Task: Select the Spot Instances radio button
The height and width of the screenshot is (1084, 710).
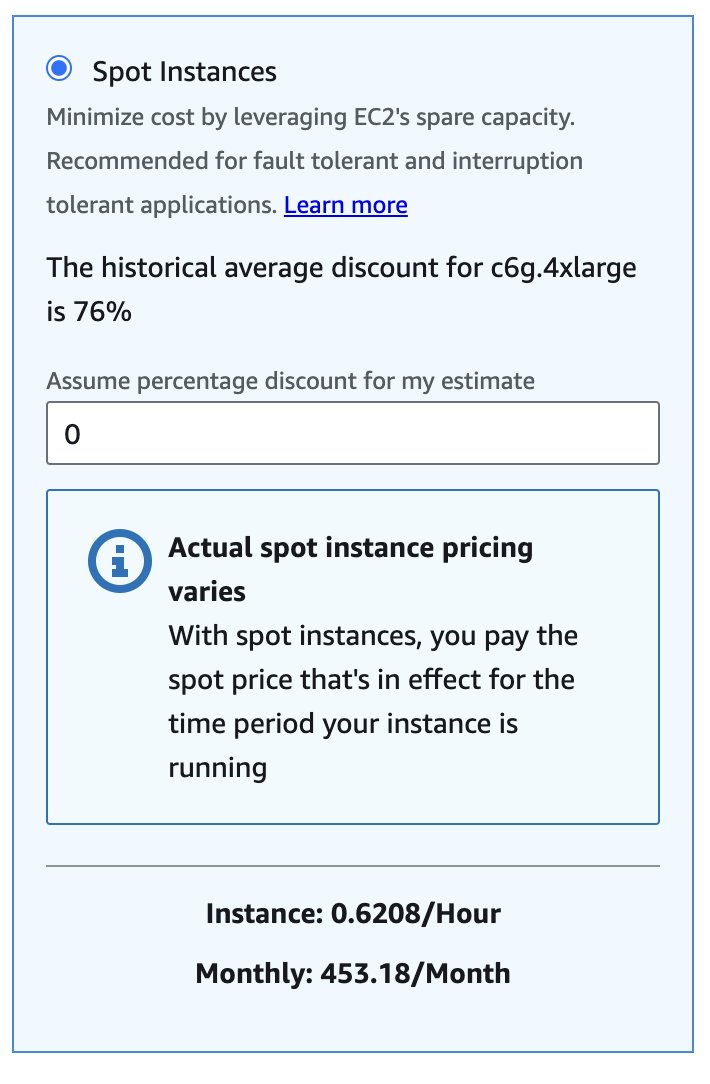Action: [59, 69]
